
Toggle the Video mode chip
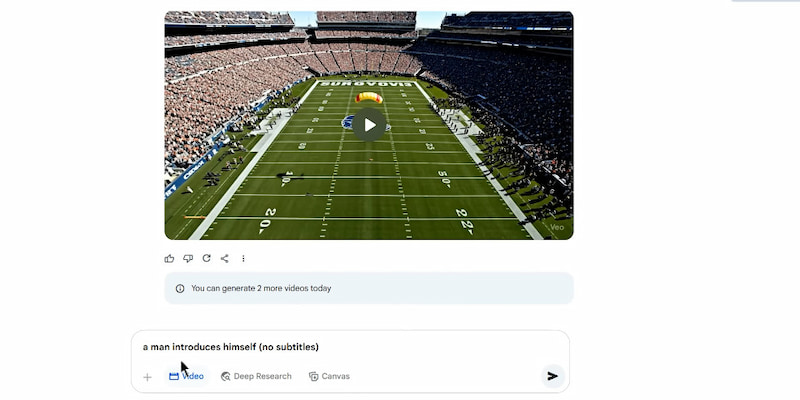coord(186,376)
